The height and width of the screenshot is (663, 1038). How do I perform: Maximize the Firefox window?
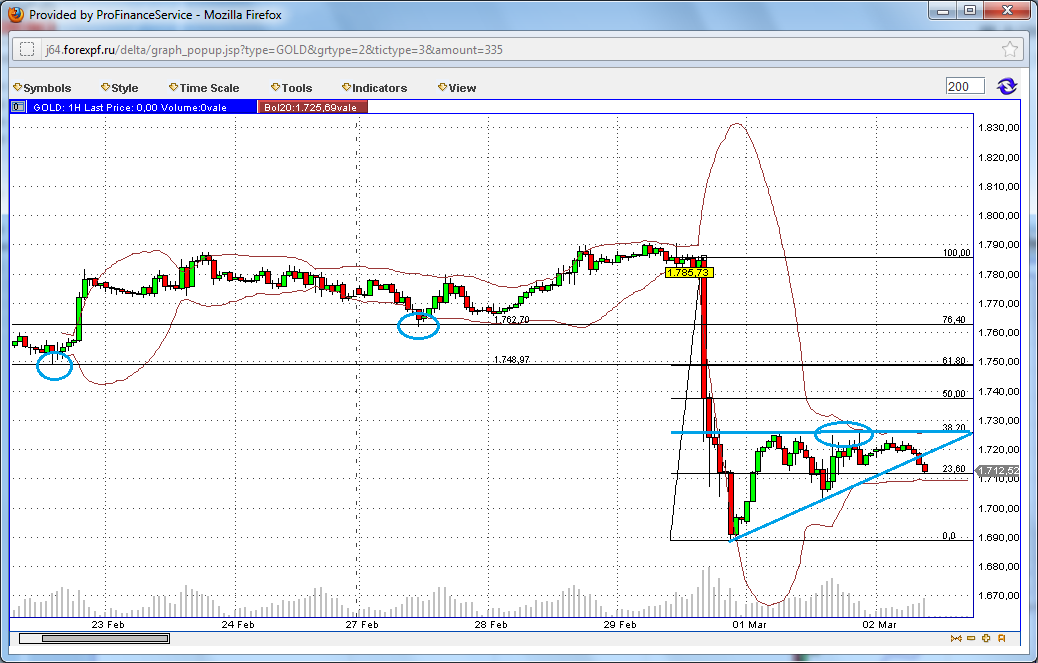[x=970, y=11]
